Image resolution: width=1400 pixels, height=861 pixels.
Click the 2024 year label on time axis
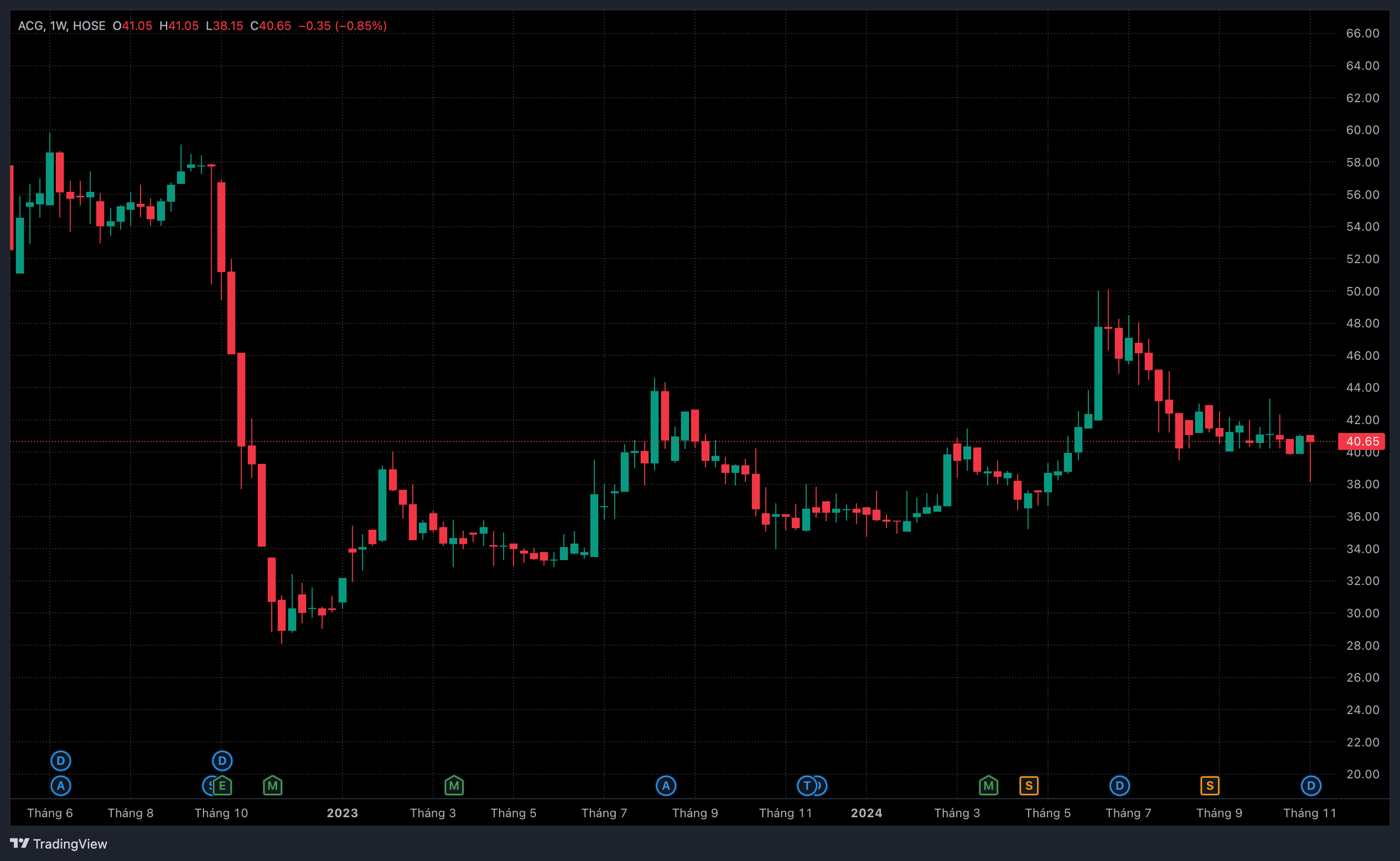coord(866,812)
